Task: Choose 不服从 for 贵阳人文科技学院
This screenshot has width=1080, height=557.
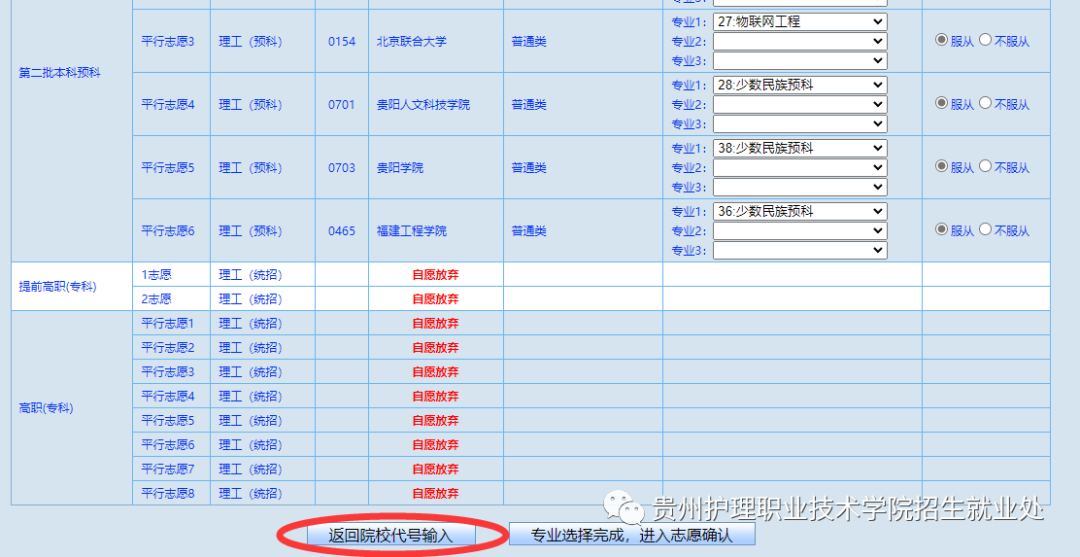Action: click(985, 103)
